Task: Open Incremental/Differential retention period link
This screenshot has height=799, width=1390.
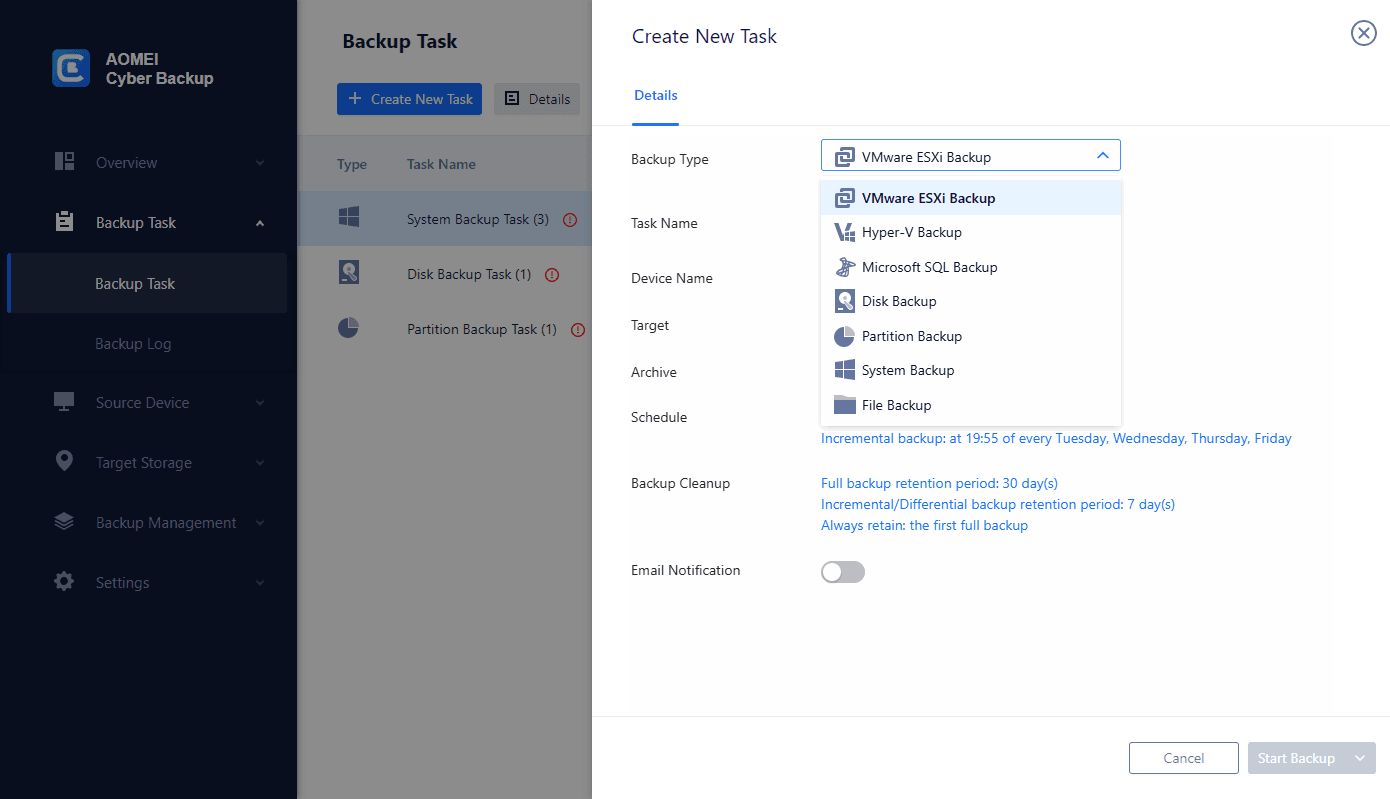Action: (998, 504)
